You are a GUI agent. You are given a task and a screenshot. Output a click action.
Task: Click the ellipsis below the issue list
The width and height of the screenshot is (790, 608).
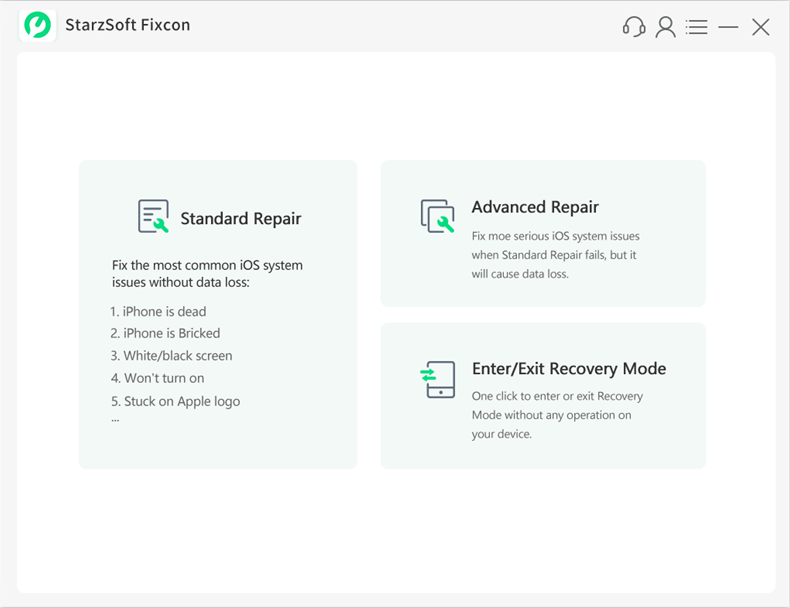(x=115, y=418)
